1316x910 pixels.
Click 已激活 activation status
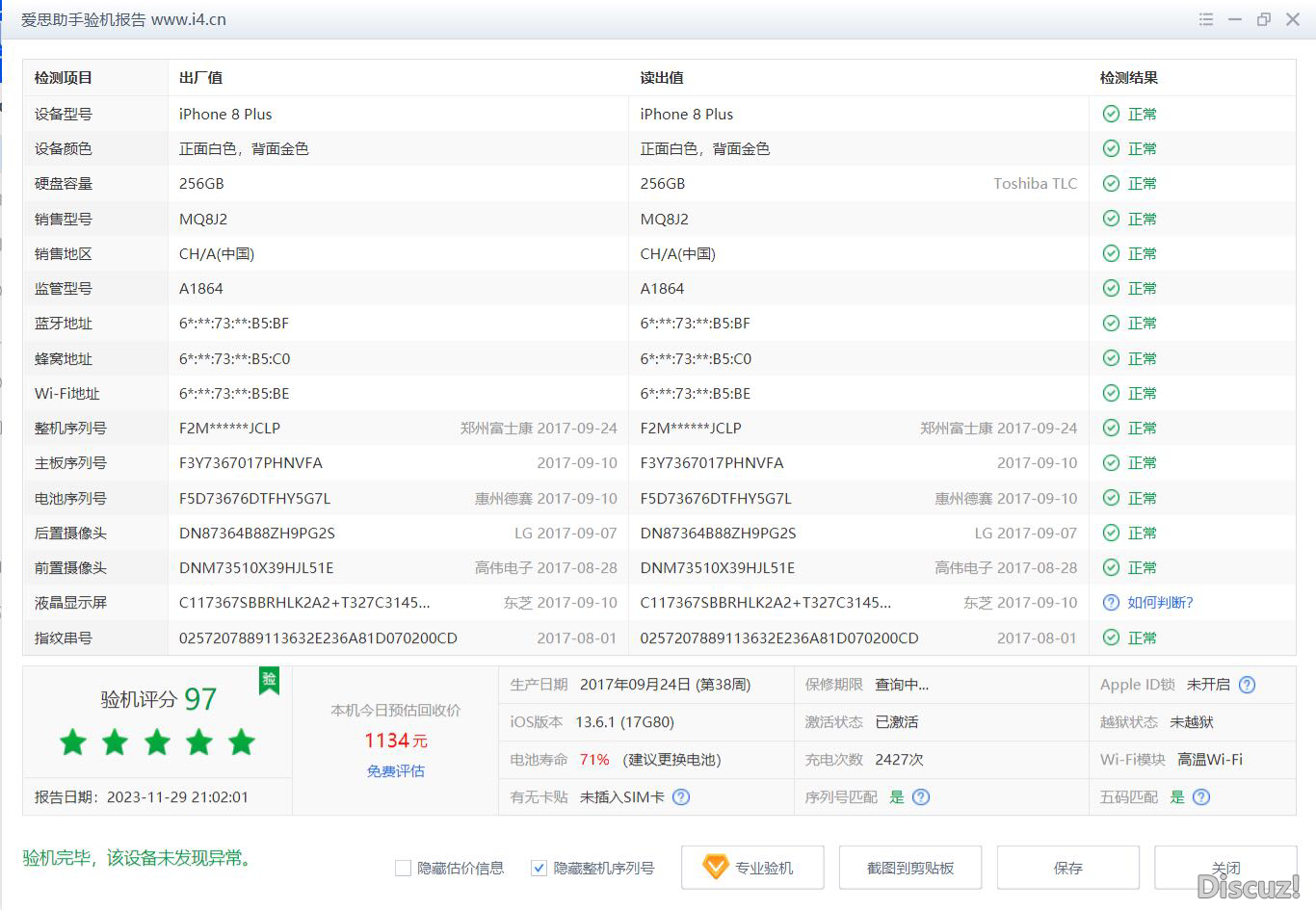896,721
